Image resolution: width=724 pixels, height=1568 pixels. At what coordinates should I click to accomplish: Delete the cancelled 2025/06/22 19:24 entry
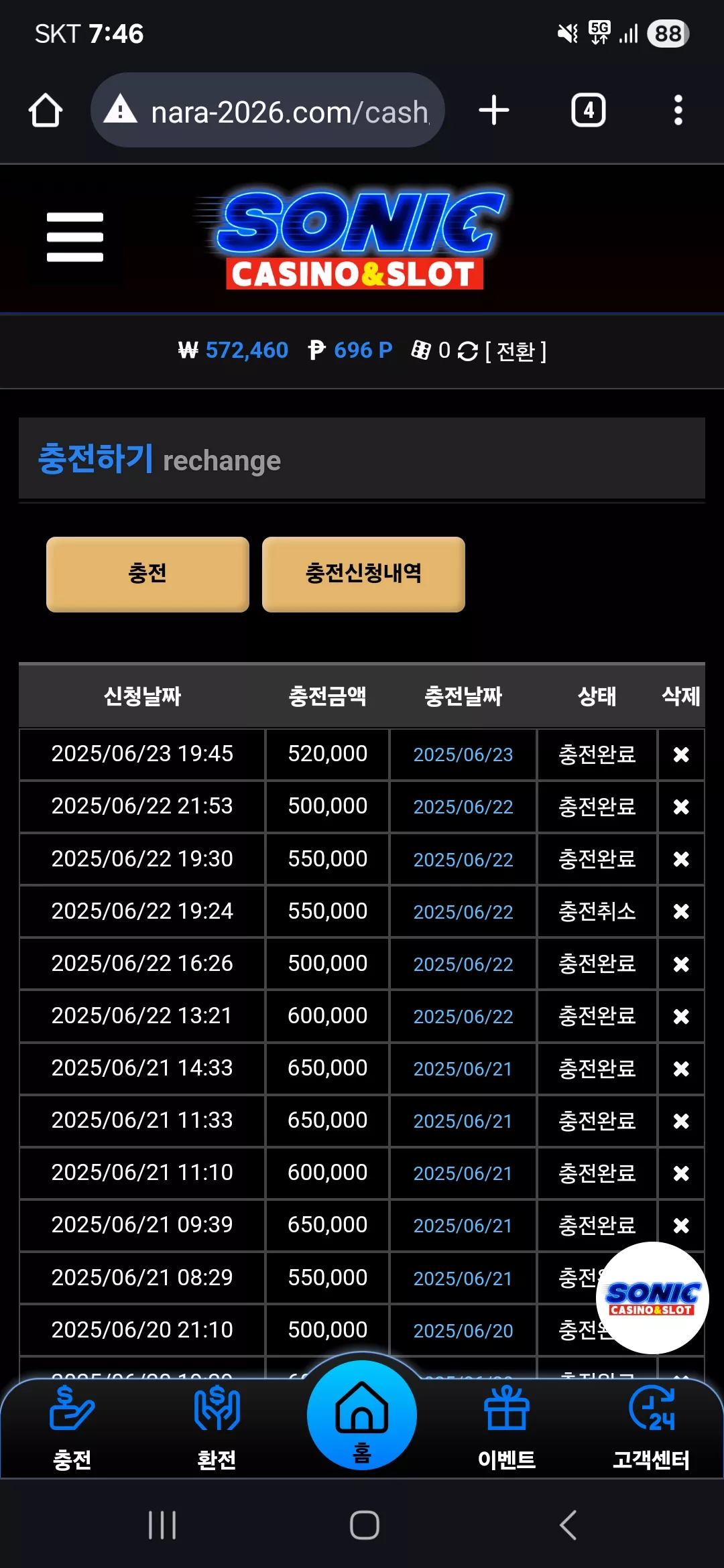click(x=681, y=911)
